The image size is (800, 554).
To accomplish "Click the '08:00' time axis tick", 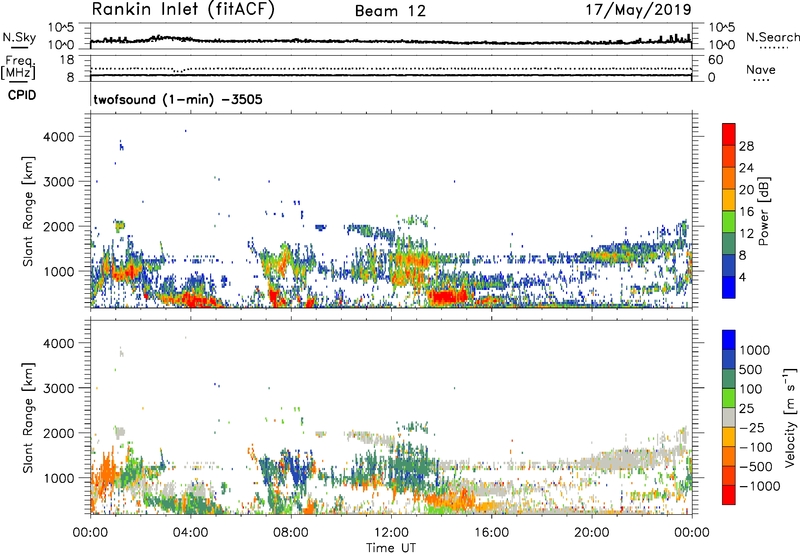I will coord(291,533).
